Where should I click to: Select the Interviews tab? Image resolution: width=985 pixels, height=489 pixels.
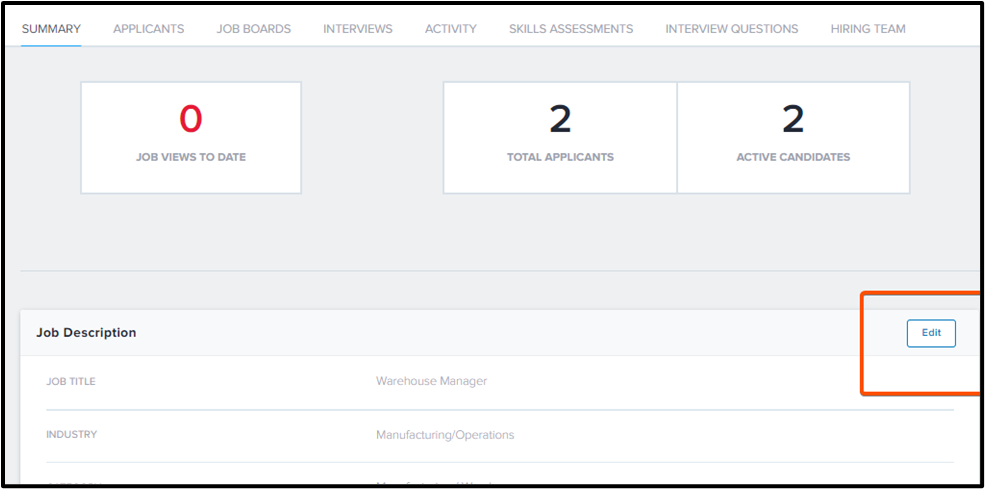[x=357, y=29]
